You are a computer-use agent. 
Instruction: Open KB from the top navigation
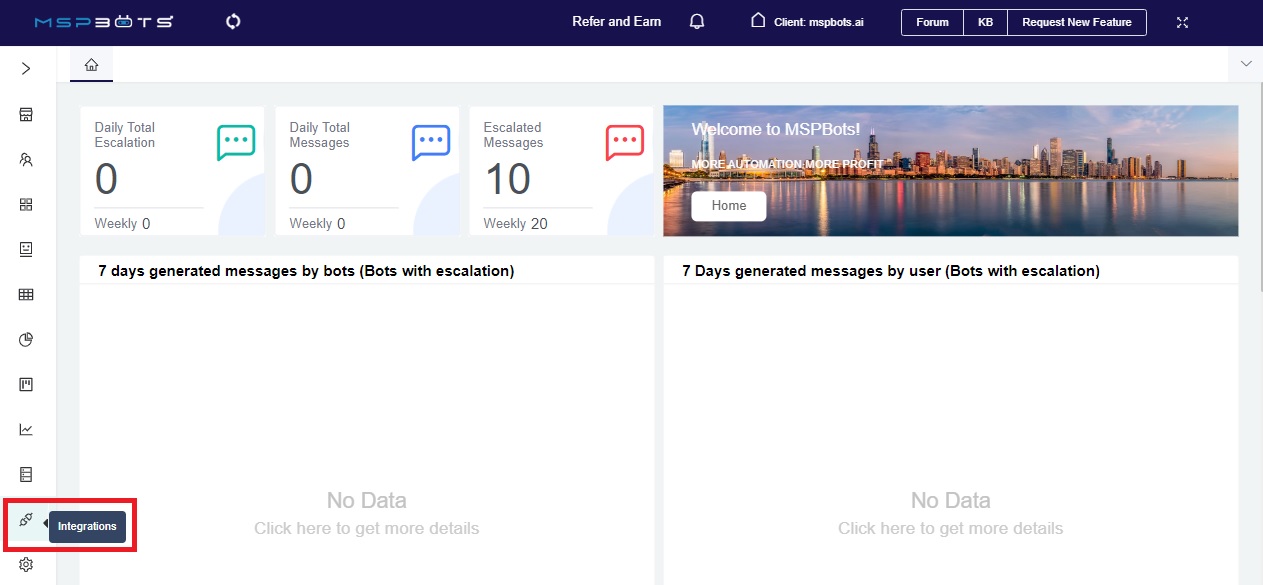(x=985, y=21)
